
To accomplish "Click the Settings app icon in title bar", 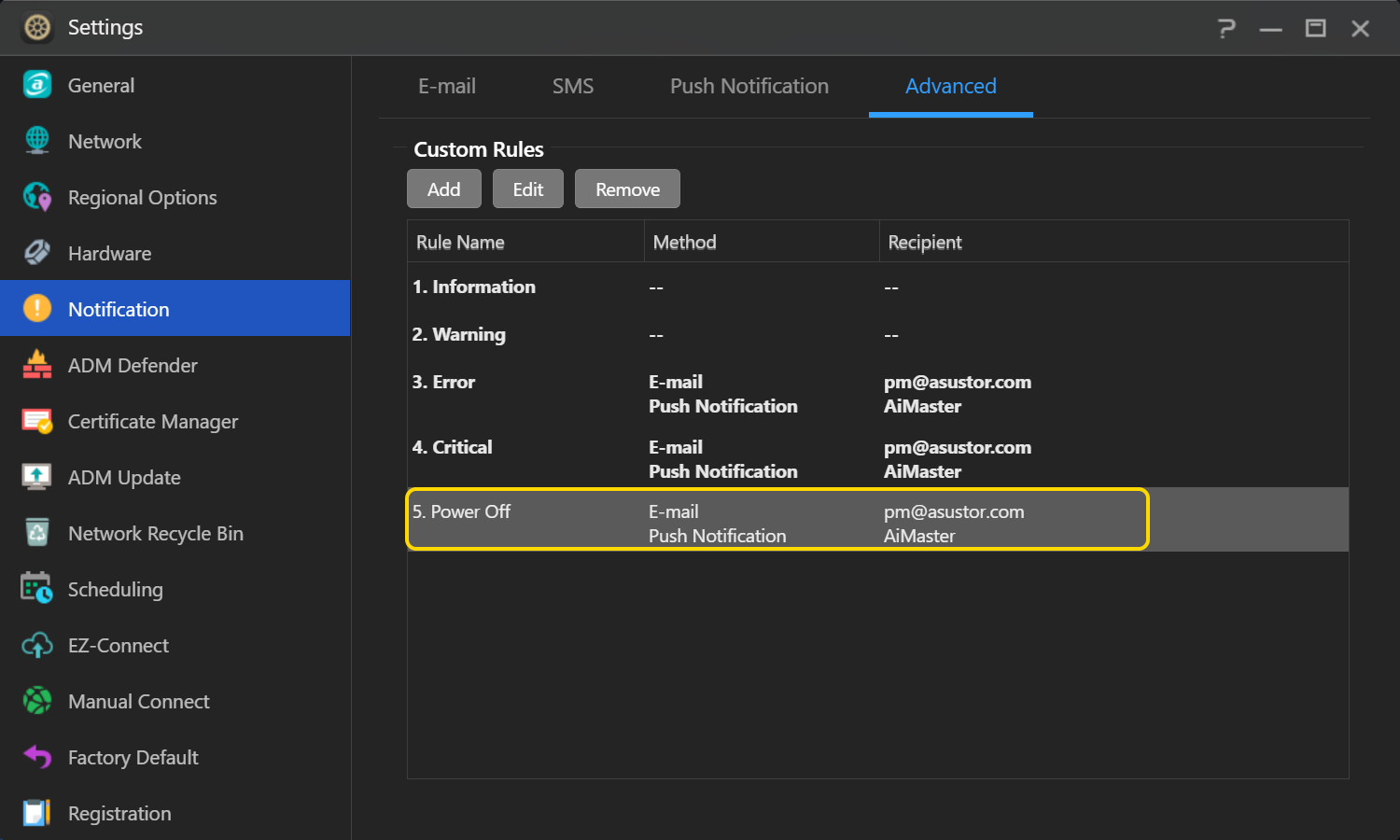I will (x=37, y=28).
